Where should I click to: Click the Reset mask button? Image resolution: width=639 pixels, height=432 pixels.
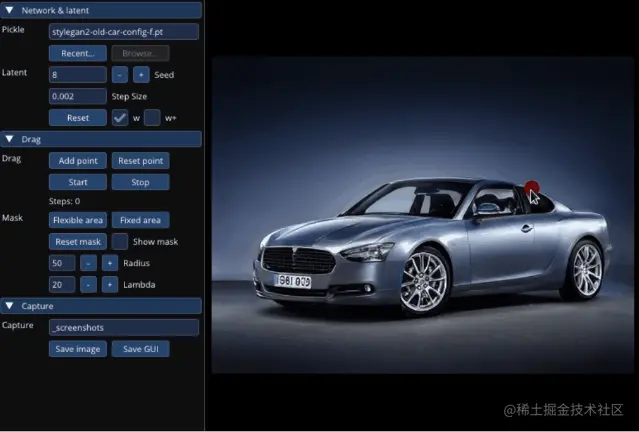point(78,242)
